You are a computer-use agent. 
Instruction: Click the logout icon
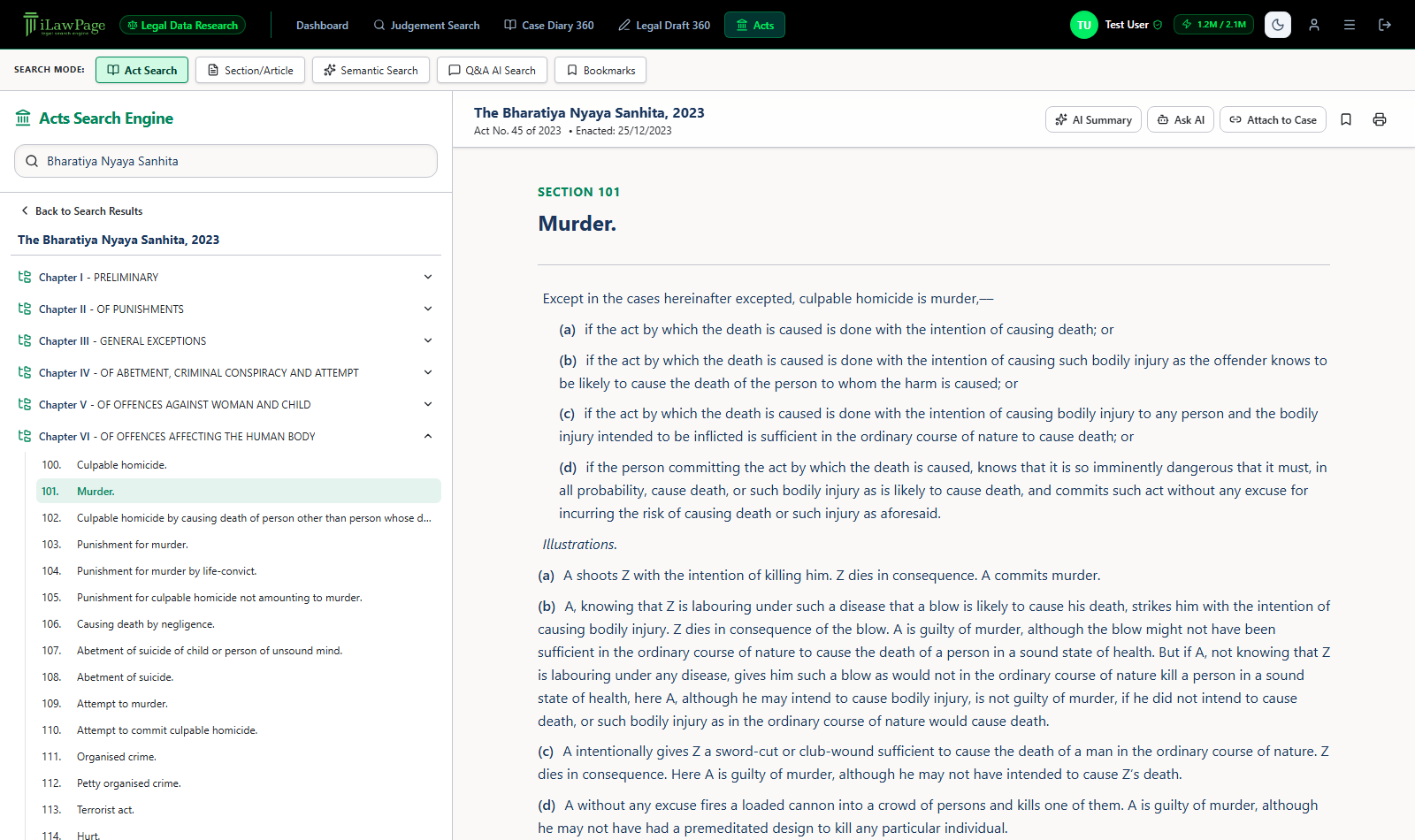[1385, 25]
